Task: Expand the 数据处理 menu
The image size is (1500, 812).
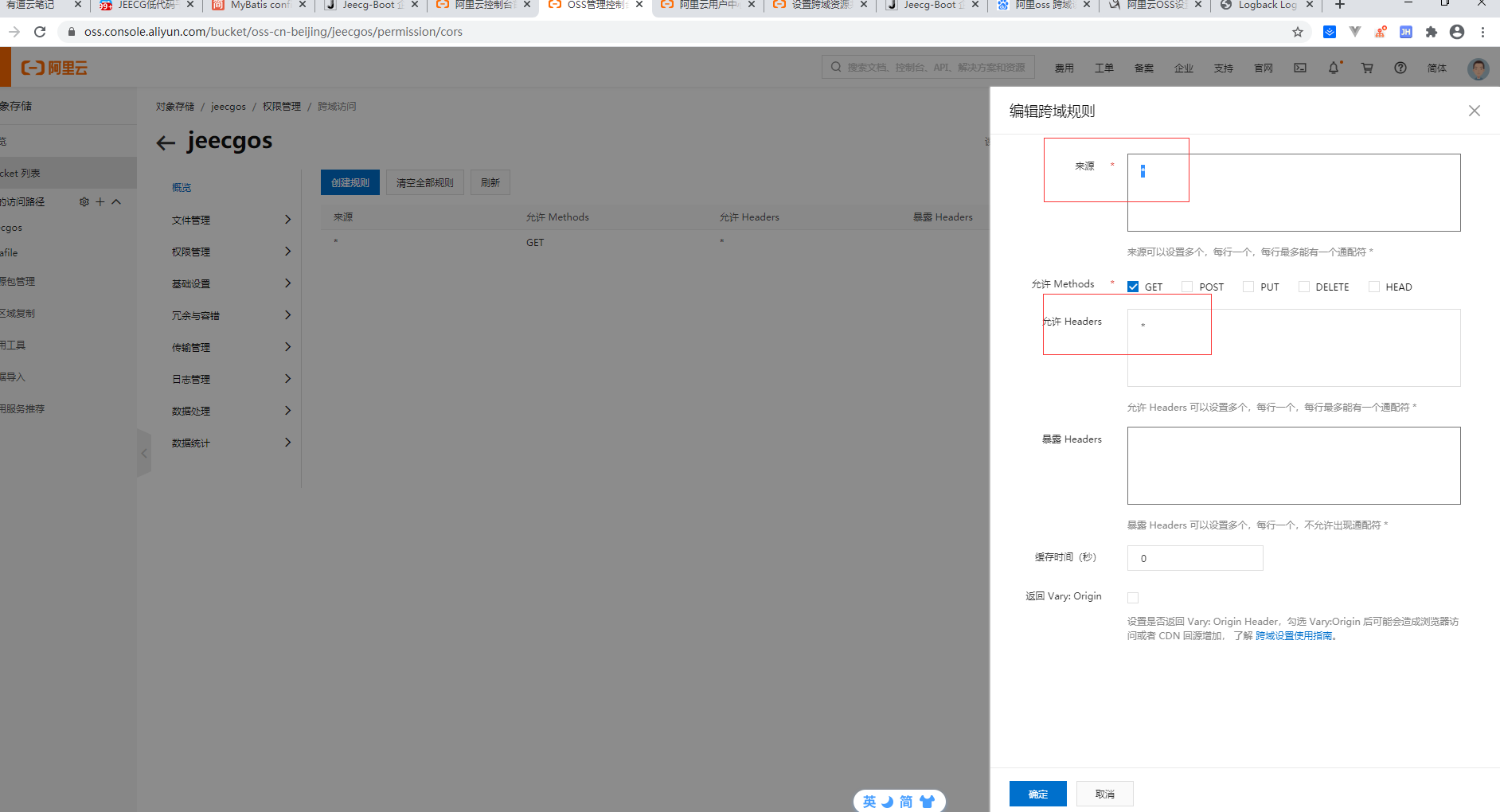Action: point(231,411)
